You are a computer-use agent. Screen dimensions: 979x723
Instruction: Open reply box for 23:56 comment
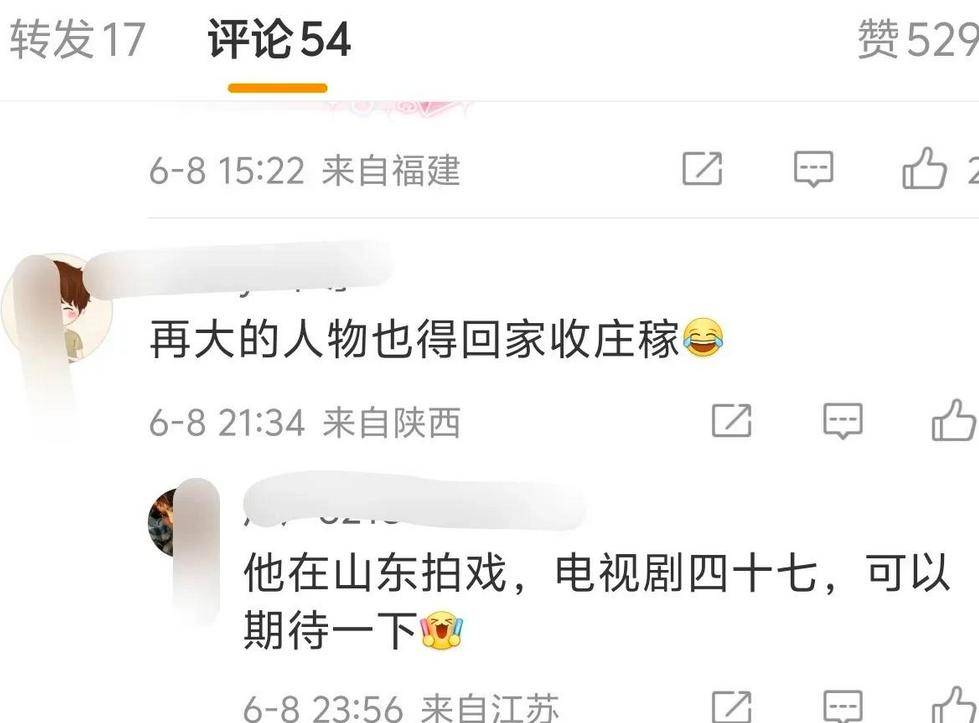[x=843, y=706]
